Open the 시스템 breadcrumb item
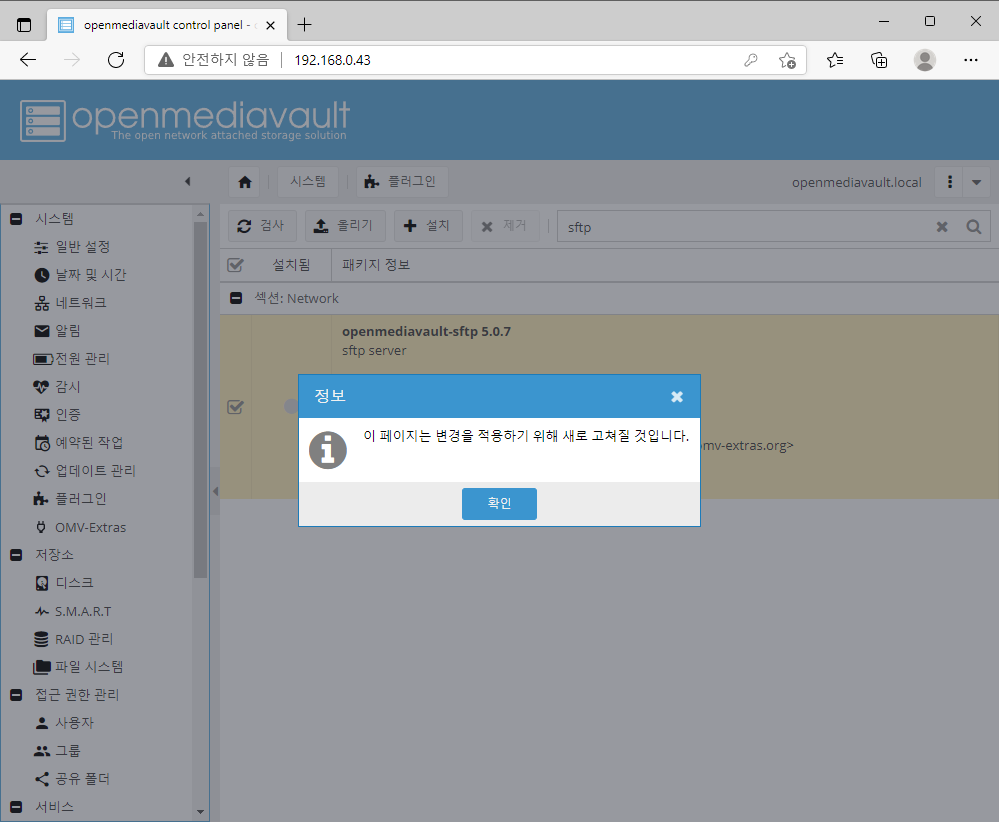This screenshot has width=999, height=822. (x=308, y=182)
